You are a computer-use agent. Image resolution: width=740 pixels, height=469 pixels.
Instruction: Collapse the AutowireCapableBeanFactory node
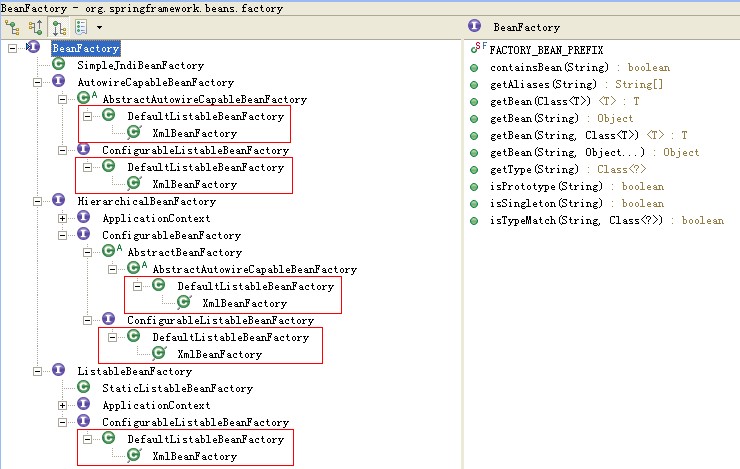37,82
